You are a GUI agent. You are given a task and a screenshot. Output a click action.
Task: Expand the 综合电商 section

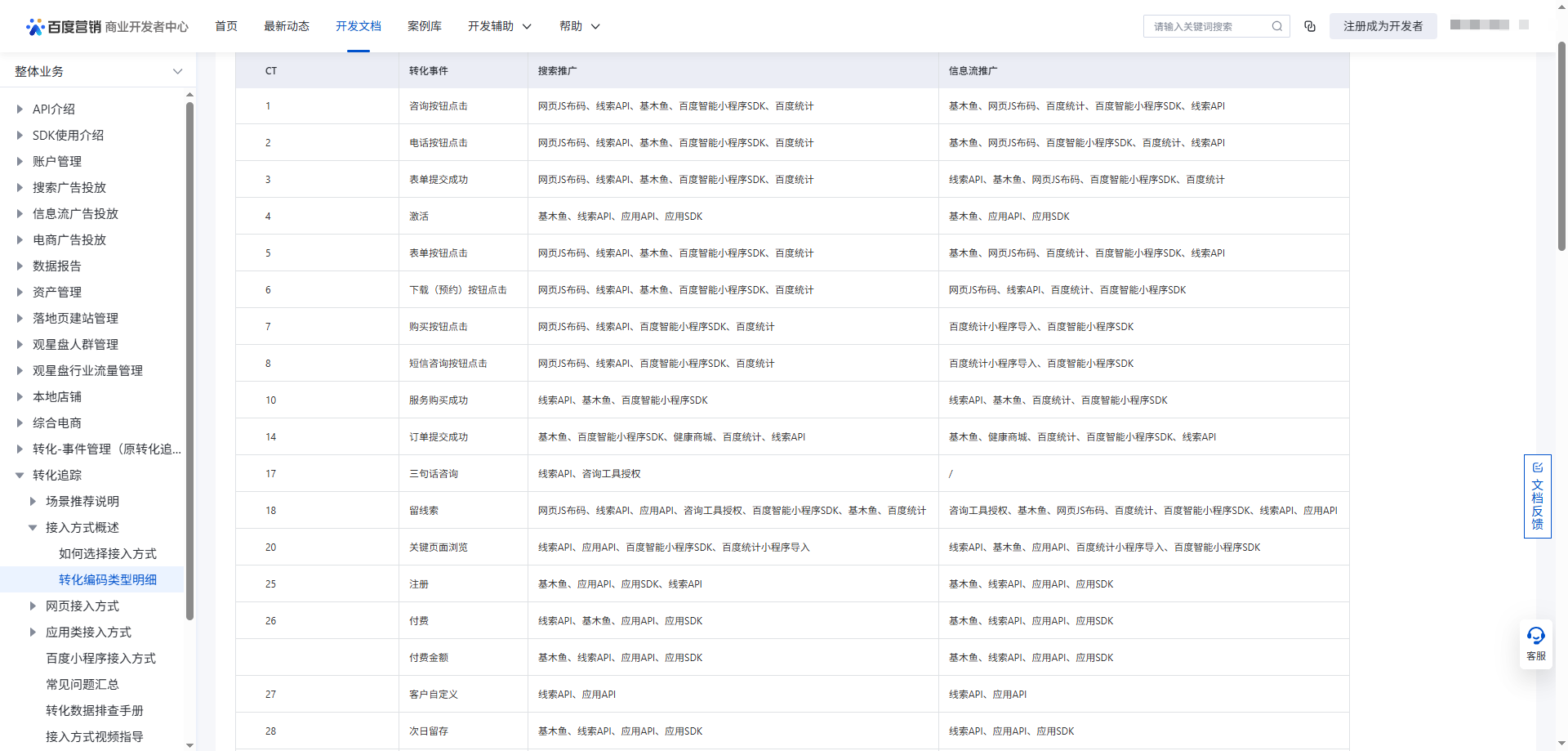pyautogui.click(x=20, y=422)
